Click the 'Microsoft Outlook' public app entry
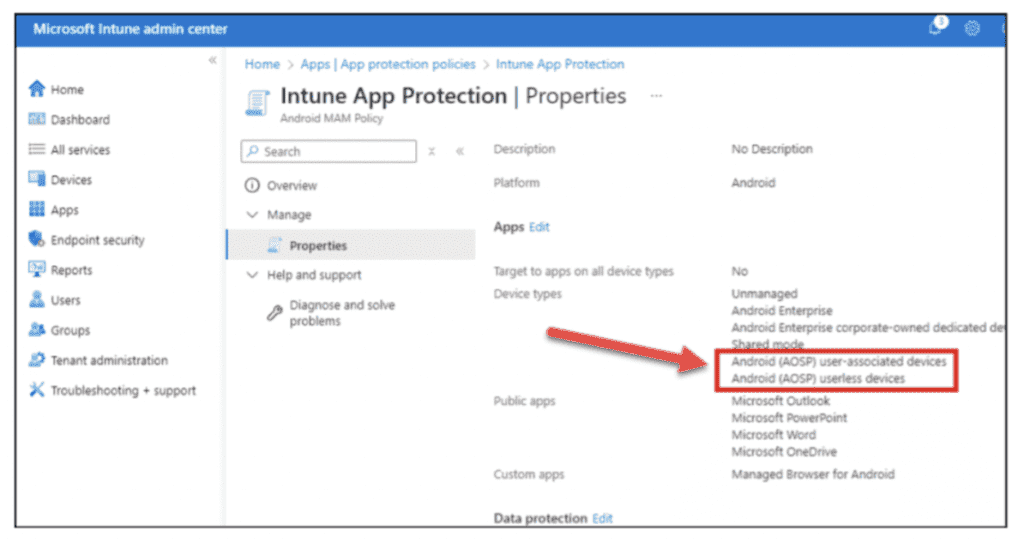This screenshot has height=549, width=1024. tap(780, 401)
